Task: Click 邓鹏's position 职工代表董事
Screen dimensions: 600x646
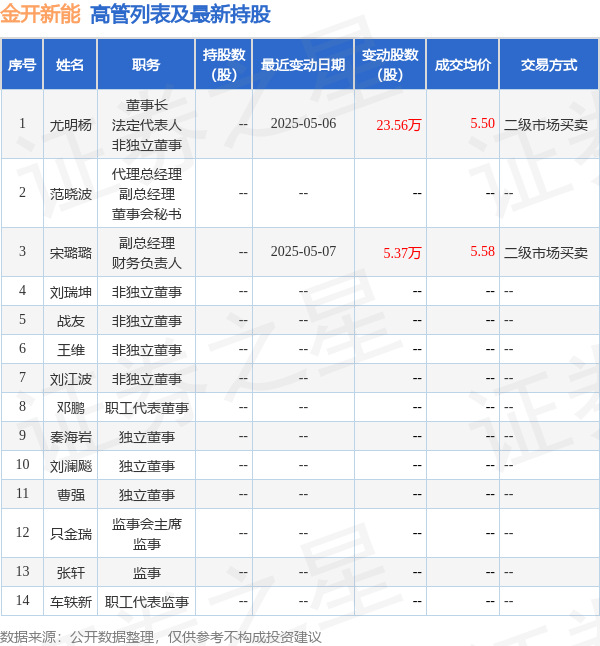Action: pos(146,407)
